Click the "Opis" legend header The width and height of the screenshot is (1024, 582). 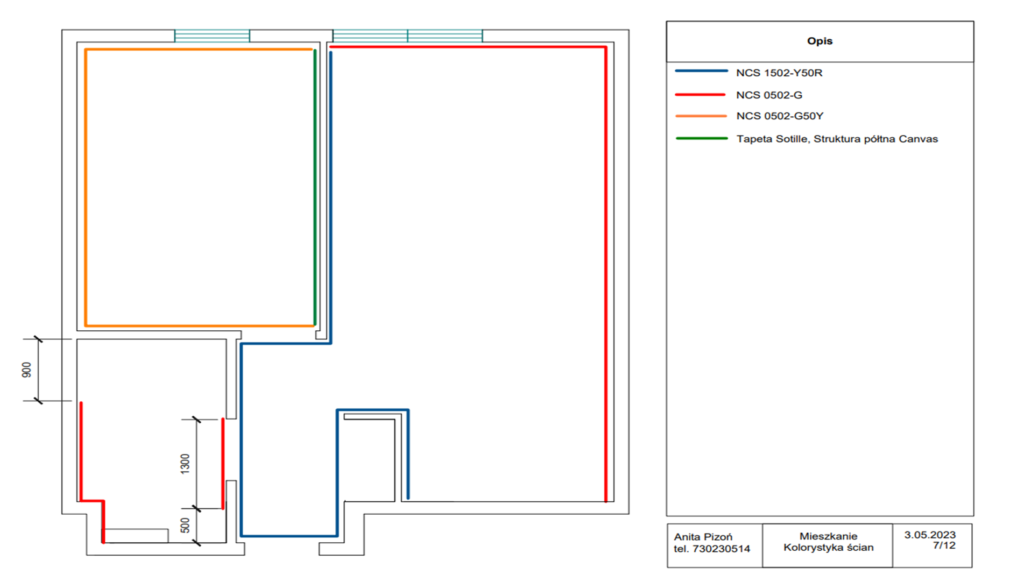pyautogui.click(x=820, y=42)
